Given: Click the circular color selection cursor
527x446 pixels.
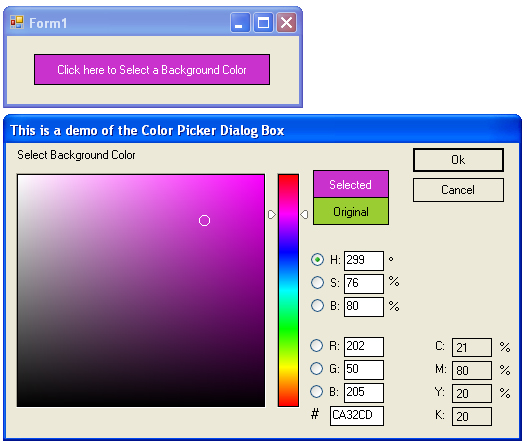Looking at the screenshot, I should coord(204,221).
